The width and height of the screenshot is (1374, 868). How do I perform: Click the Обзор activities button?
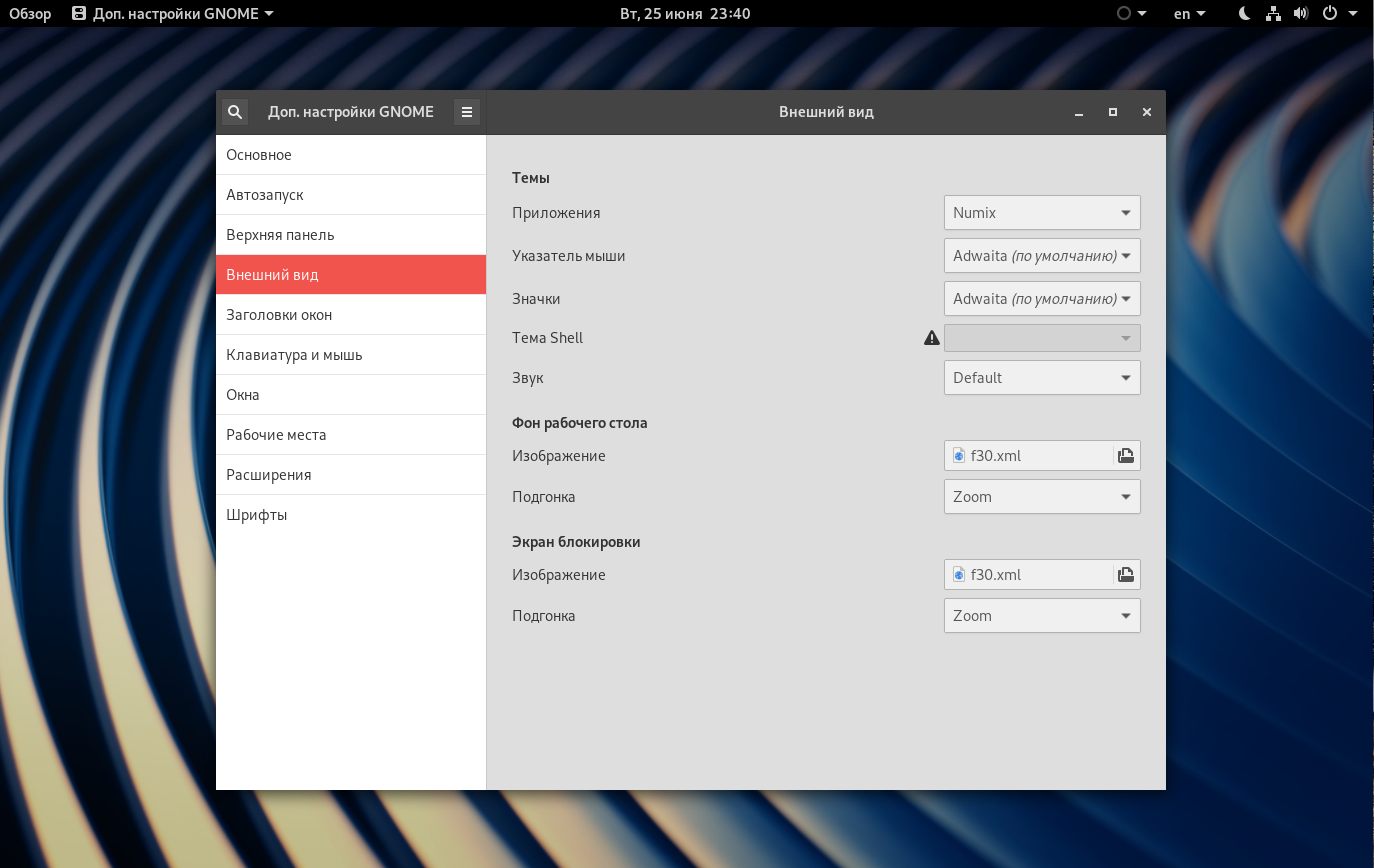point(30,14)
